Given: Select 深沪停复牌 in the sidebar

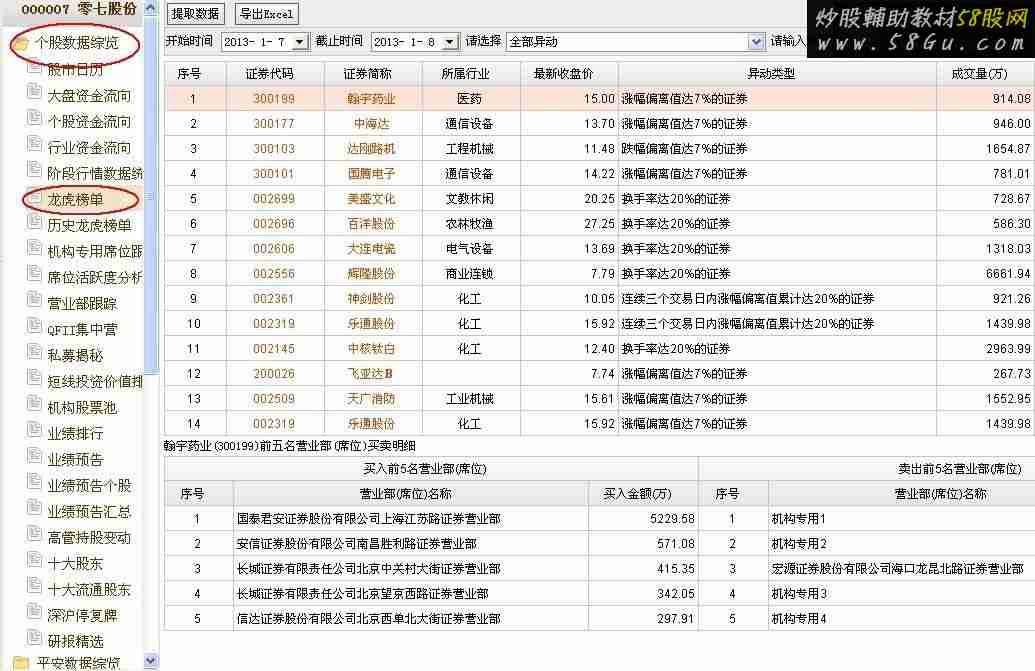Looking at the screenshot, I should click(82, 616).
